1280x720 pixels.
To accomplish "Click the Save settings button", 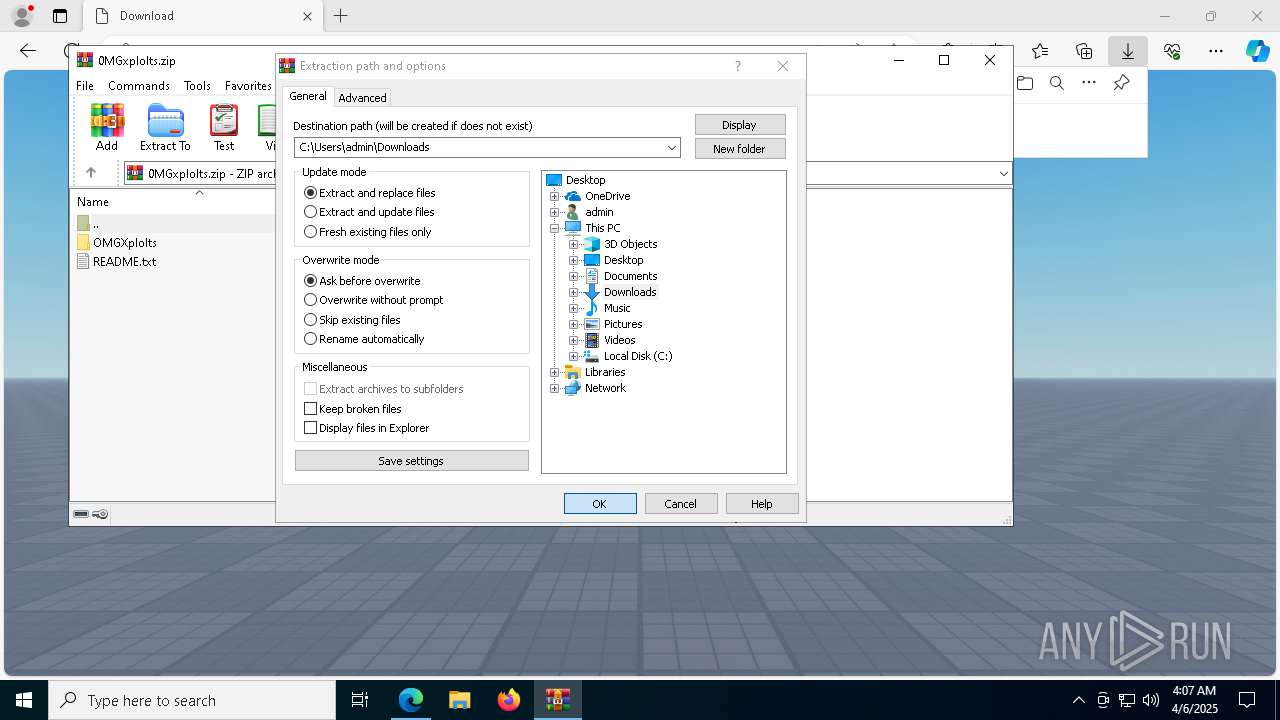I will click(x=412, y=461).
